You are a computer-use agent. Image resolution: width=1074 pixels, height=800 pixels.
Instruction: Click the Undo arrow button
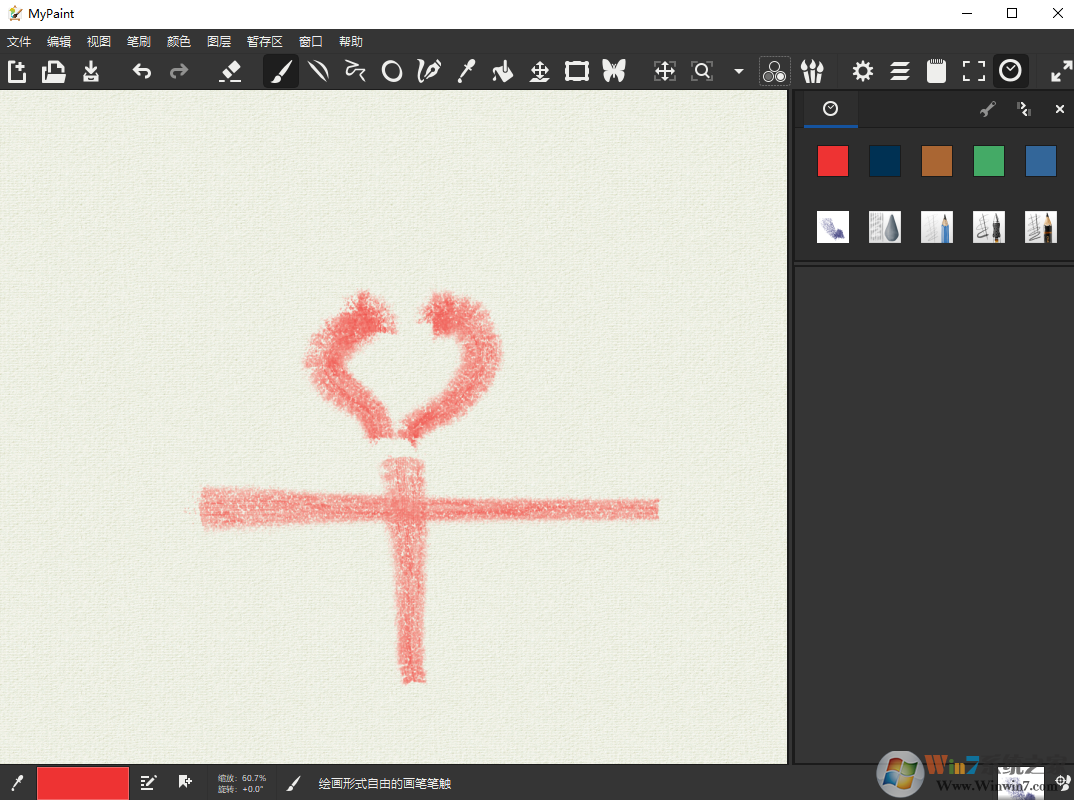click(141, 70)
